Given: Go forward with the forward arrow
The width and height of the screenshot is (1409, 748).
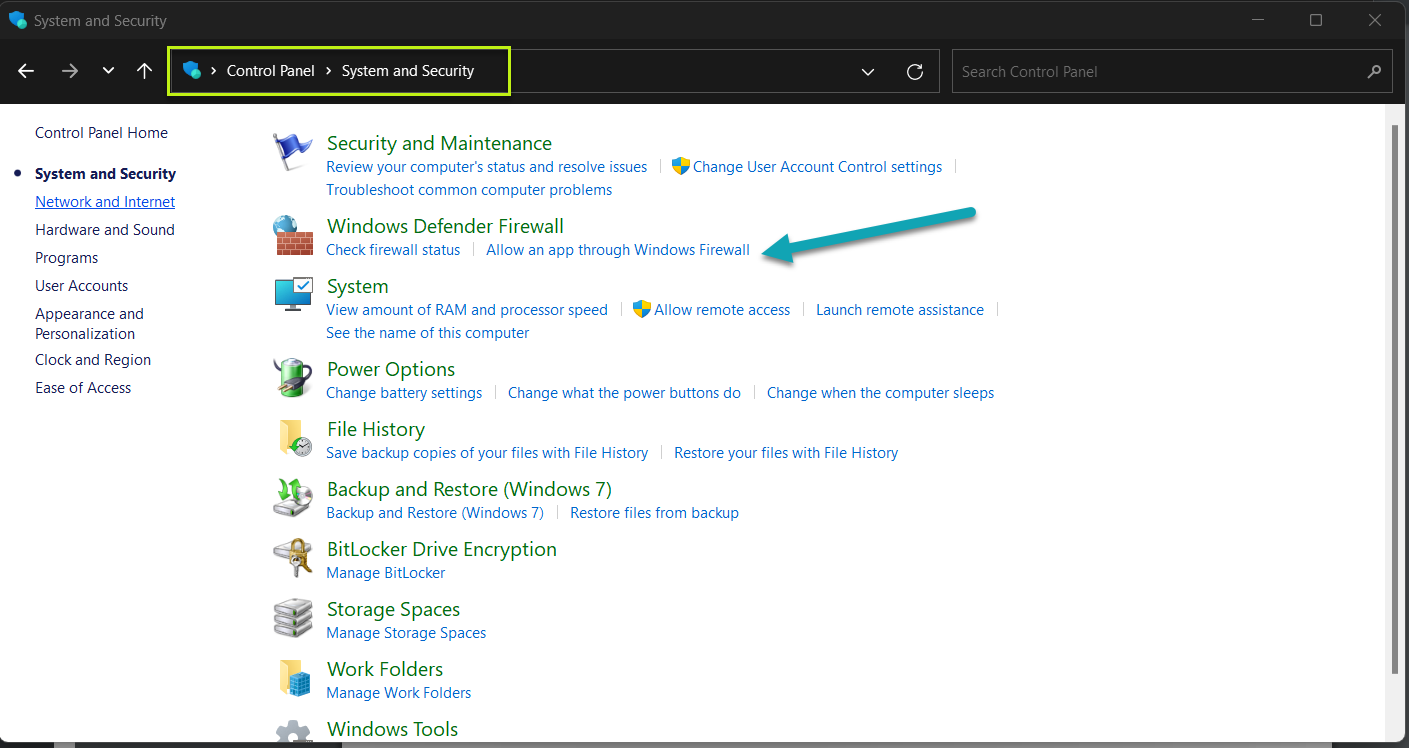Looking at the screenshot, I should pos(69,71).
